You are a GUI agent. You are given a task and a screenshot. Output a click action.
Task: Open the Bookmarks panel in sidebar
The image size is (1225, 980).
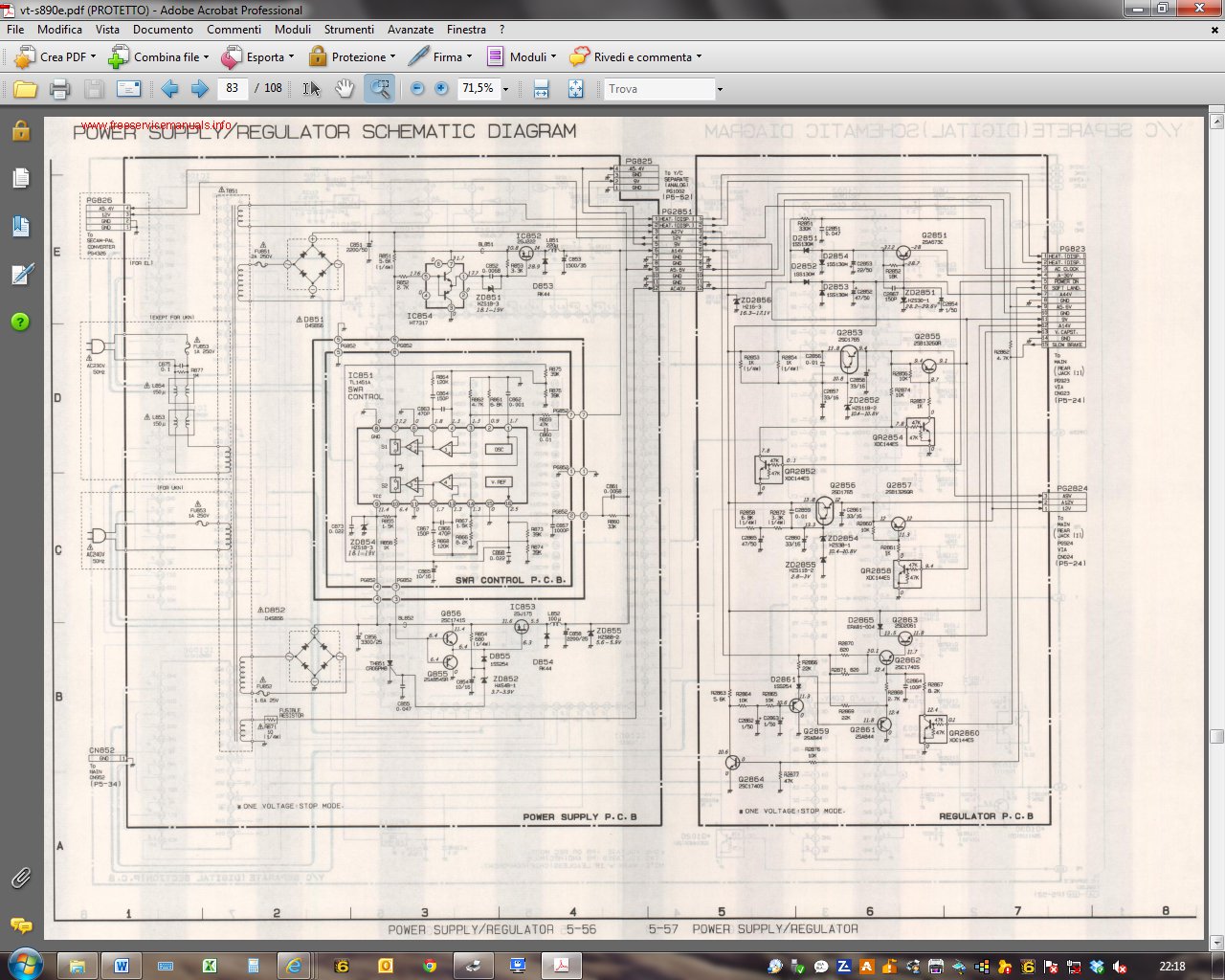(20, 226)
